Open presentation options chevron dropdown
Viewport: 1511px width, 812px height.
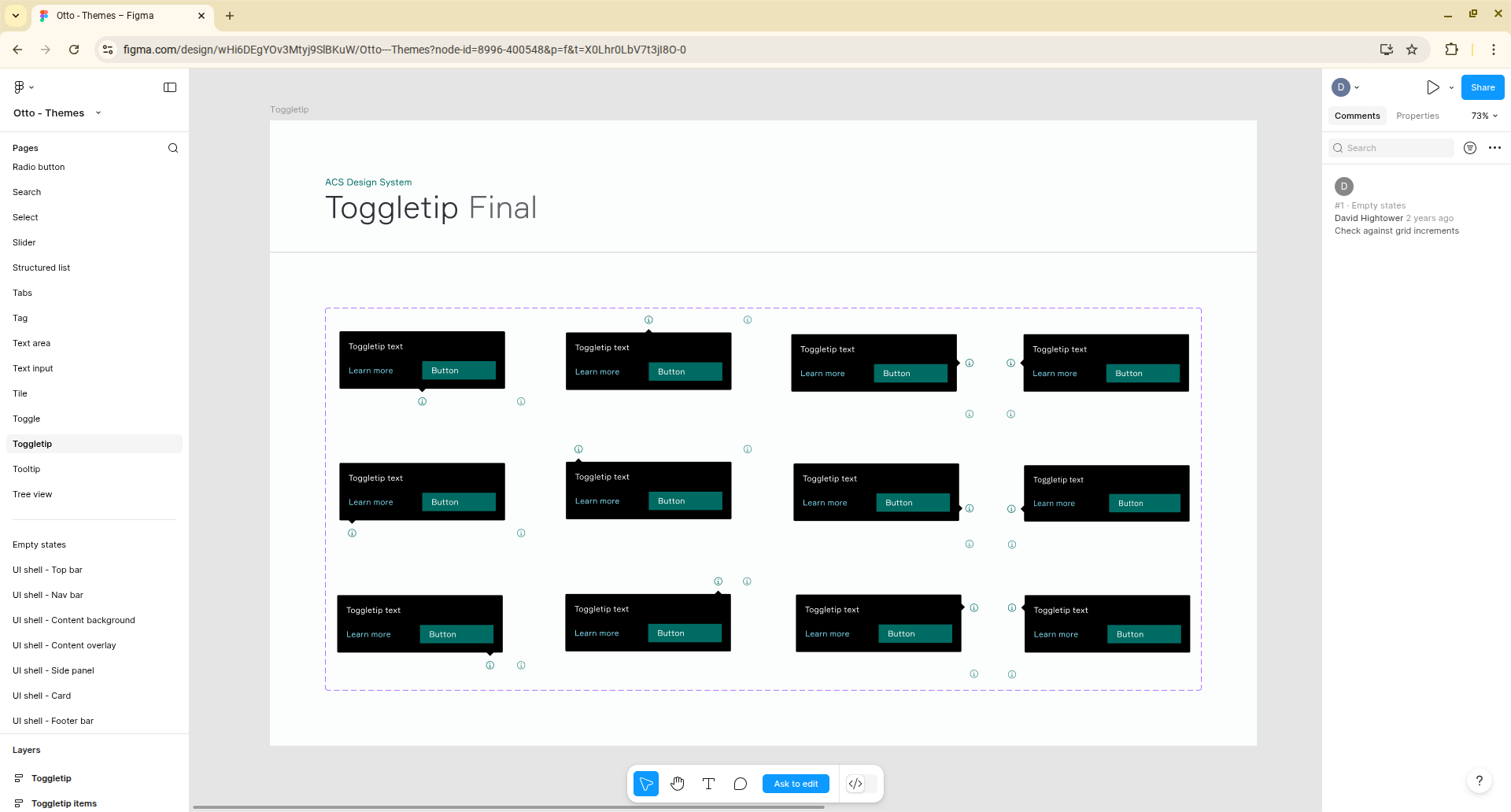(1451, 88)
